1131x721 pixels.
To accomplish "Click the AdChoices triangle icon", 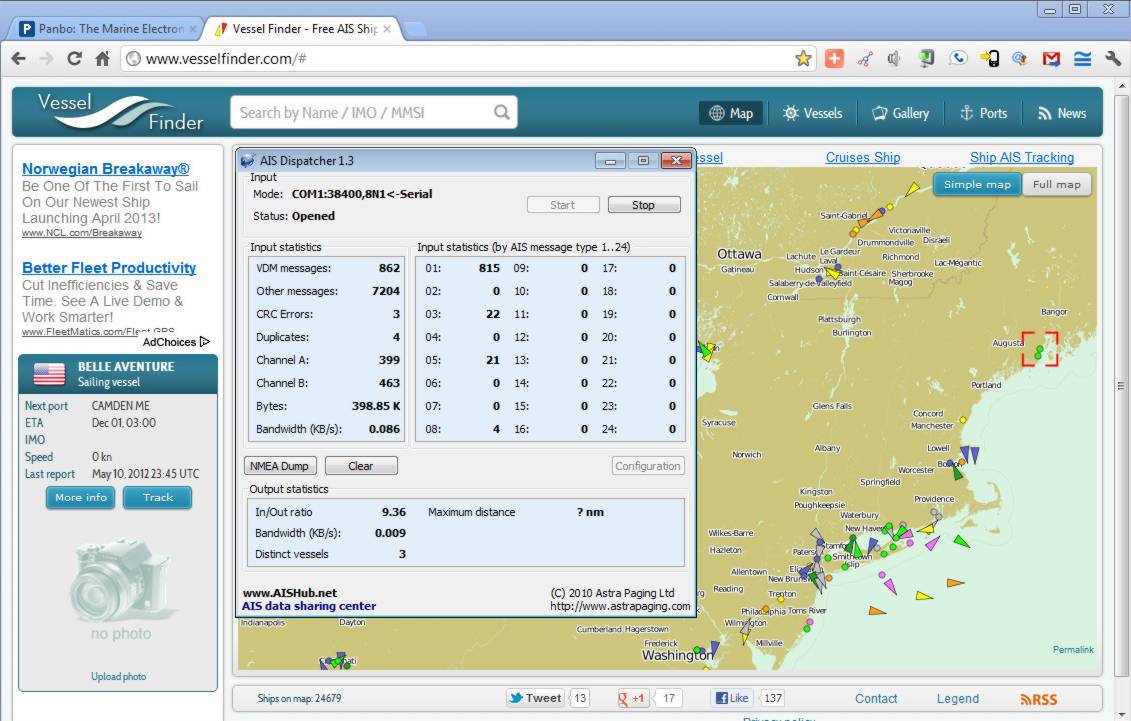I will click(x=205, y=342).
